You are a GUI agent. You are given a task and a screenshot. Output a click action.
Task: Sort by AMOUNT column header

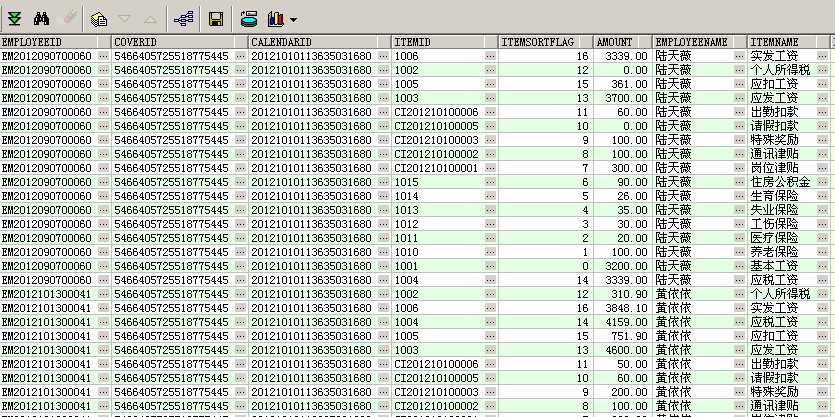tap(623, 42)
